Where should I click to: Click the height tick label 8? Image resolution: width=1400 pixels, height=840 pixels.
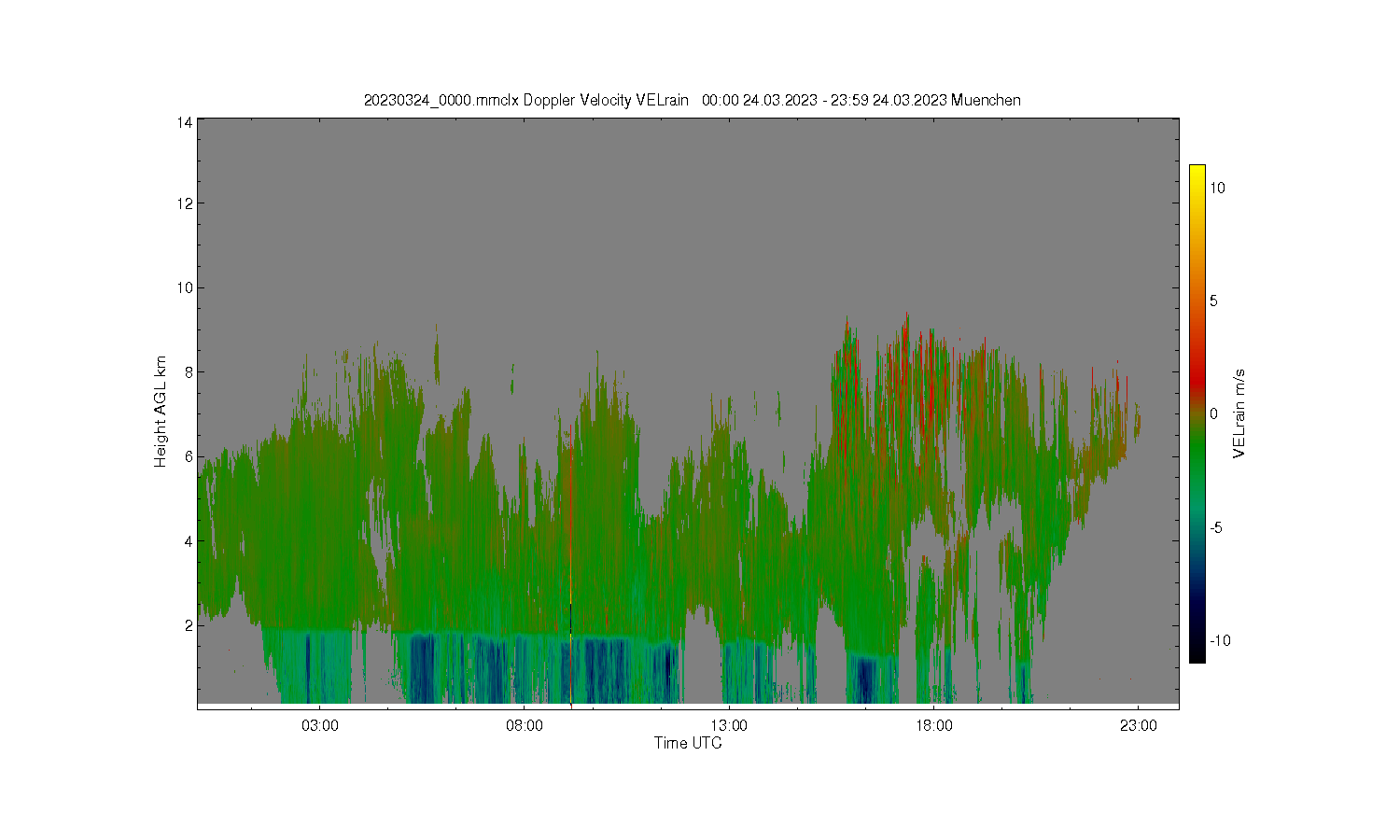click(x=189, y=371)
